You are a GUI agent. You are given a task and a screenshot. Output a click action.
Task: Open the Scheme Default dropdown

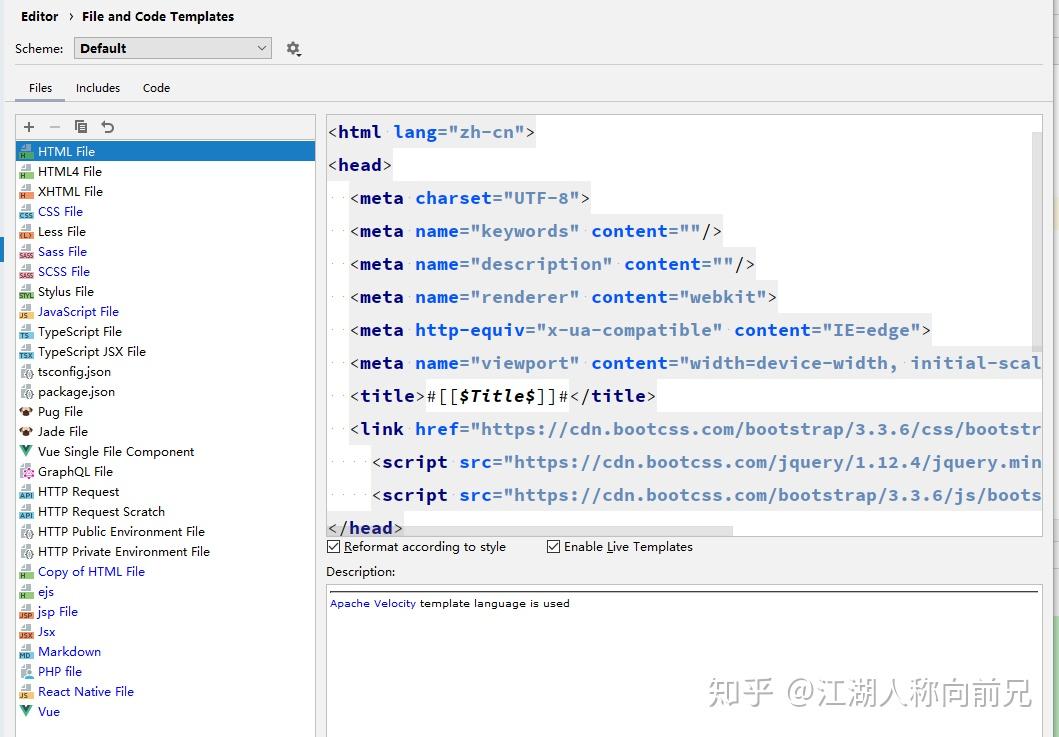click(172, 48)
